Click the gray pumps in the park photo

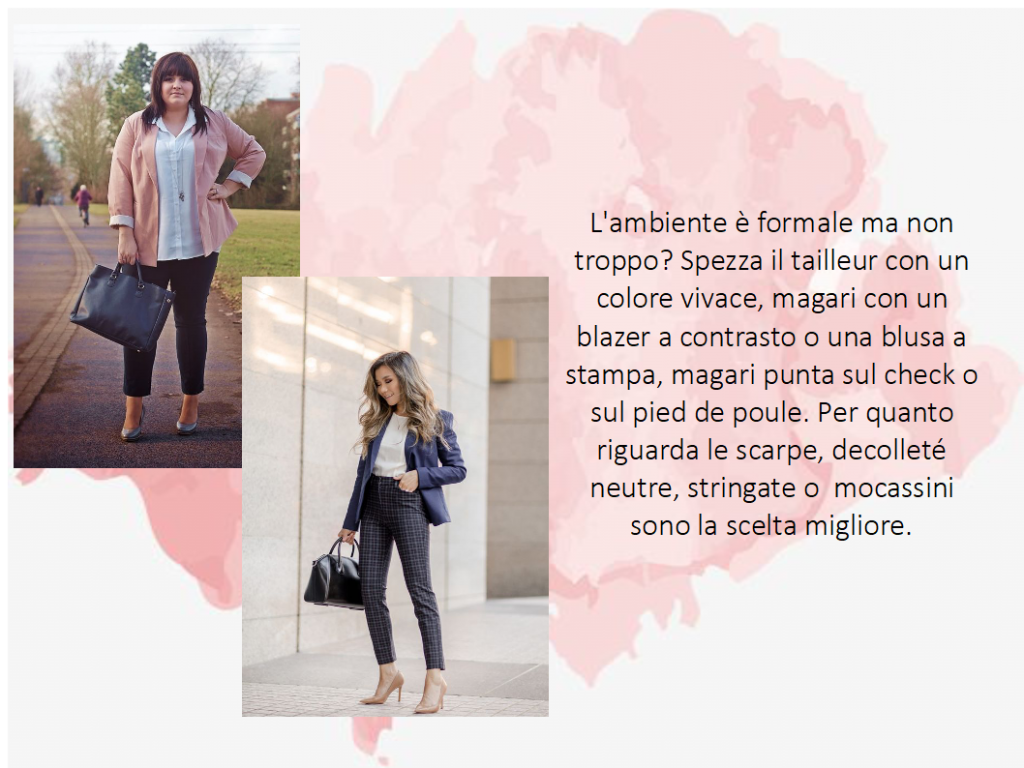point(159,424)
